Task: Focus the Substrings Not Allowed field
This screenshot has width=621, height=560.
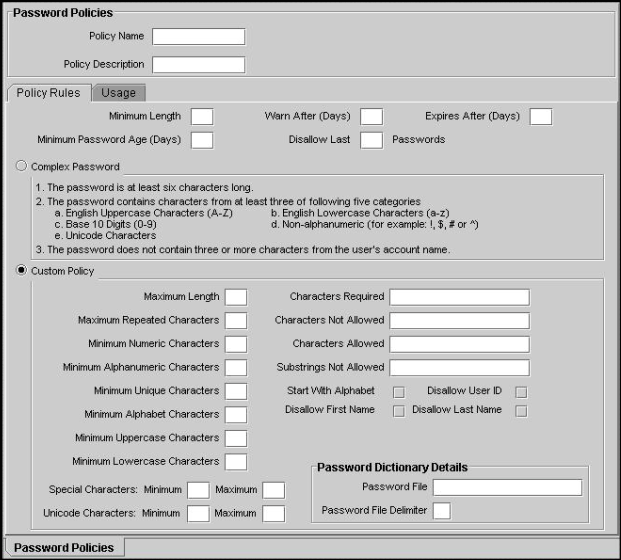Action: [x=459, y=368]
